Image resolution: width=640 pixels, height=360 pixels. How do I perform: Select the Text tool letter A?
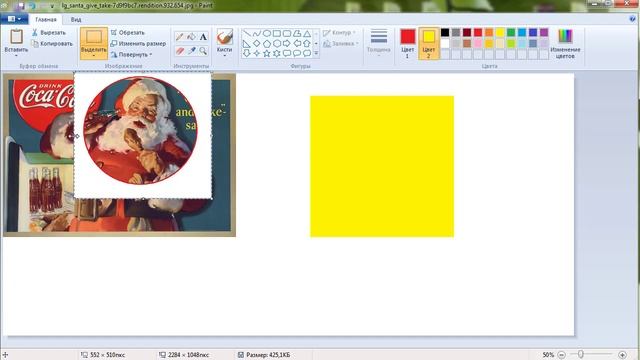(203, 37)
